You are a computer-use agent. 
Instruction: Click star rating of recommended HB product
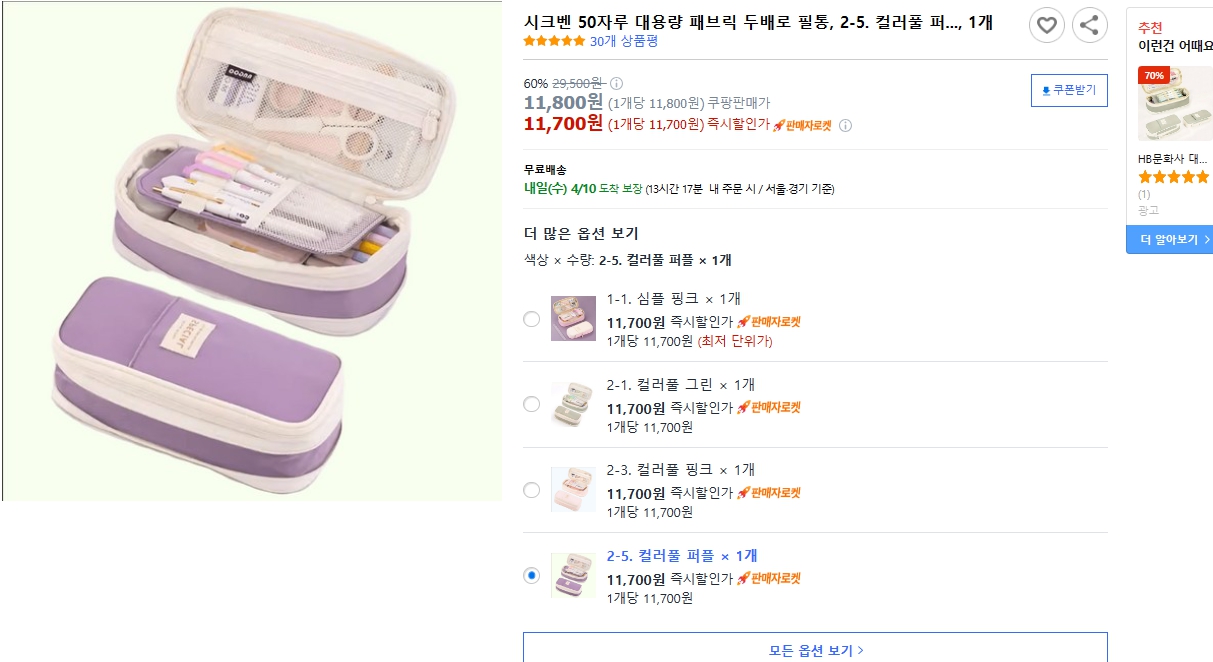point(1173,177)
